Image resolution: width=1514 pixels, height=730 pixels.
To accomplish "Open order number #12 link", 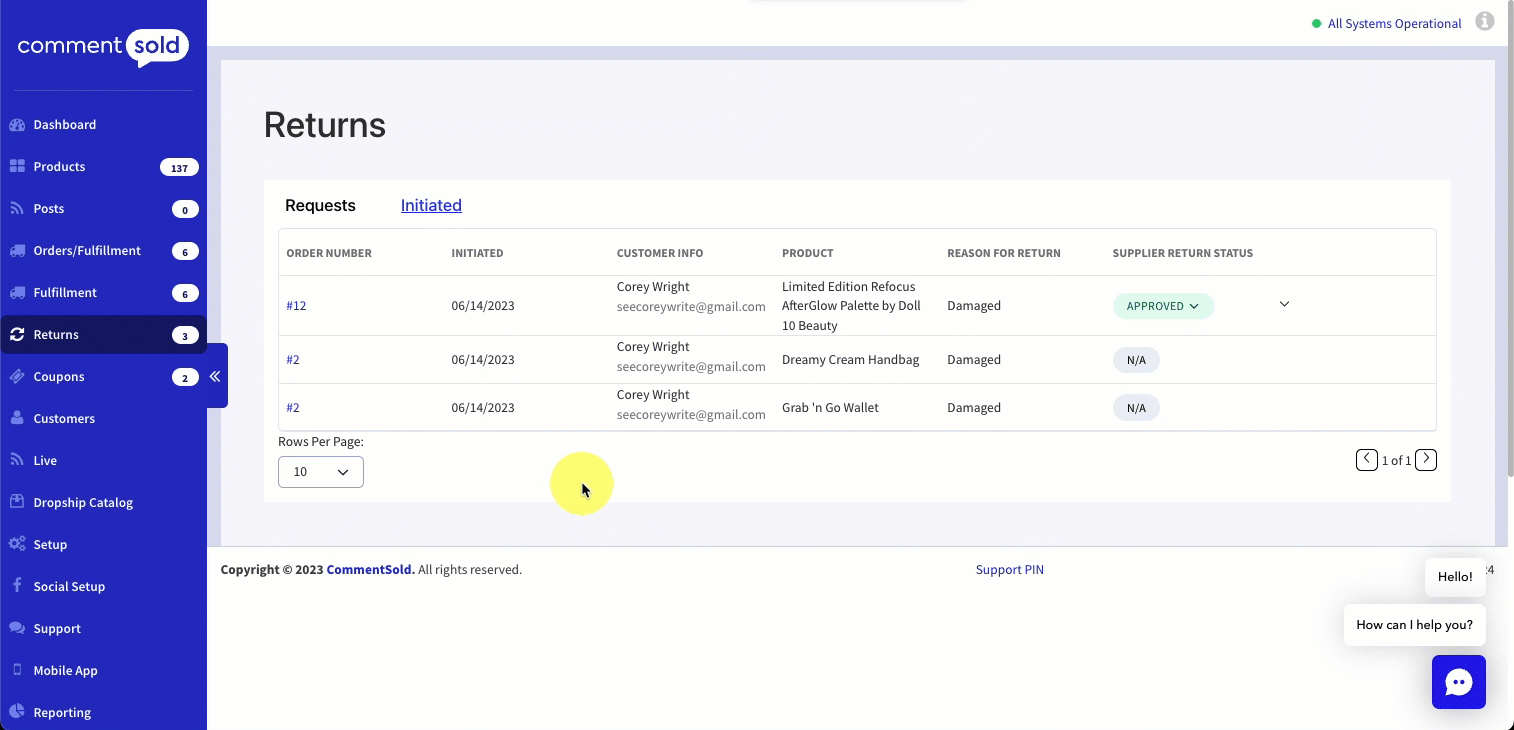I will point(296,306).
